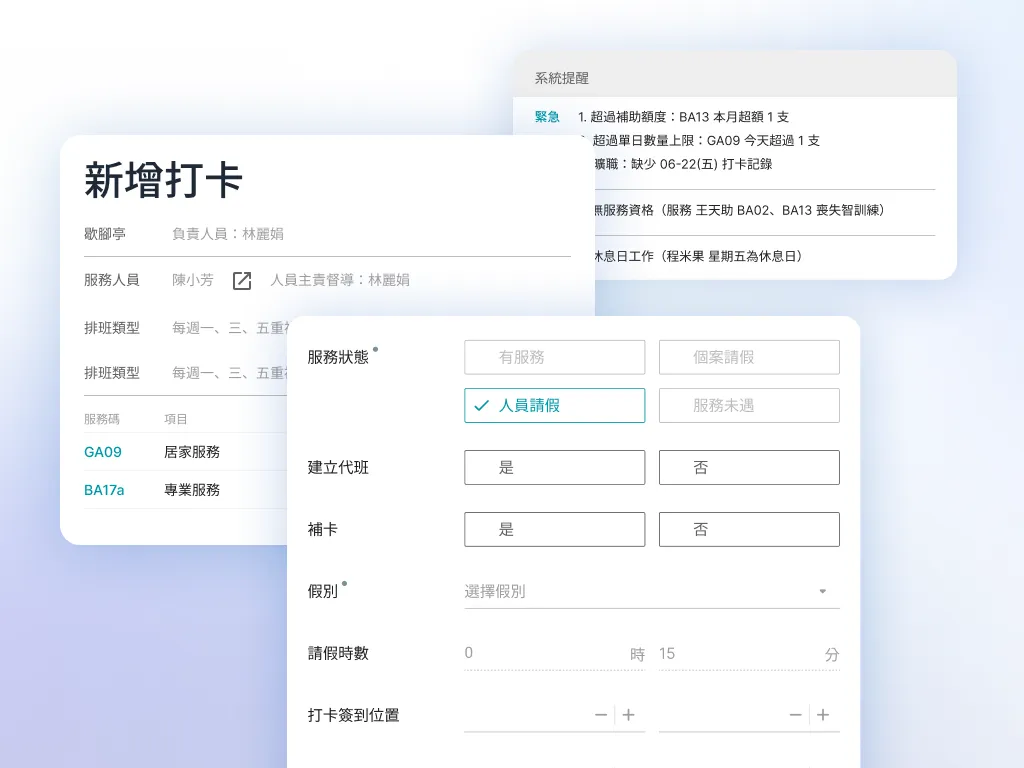Choose 否 for 補卡
The height and width of the screenshot is (768, 1024).
(x=749, y=530)
